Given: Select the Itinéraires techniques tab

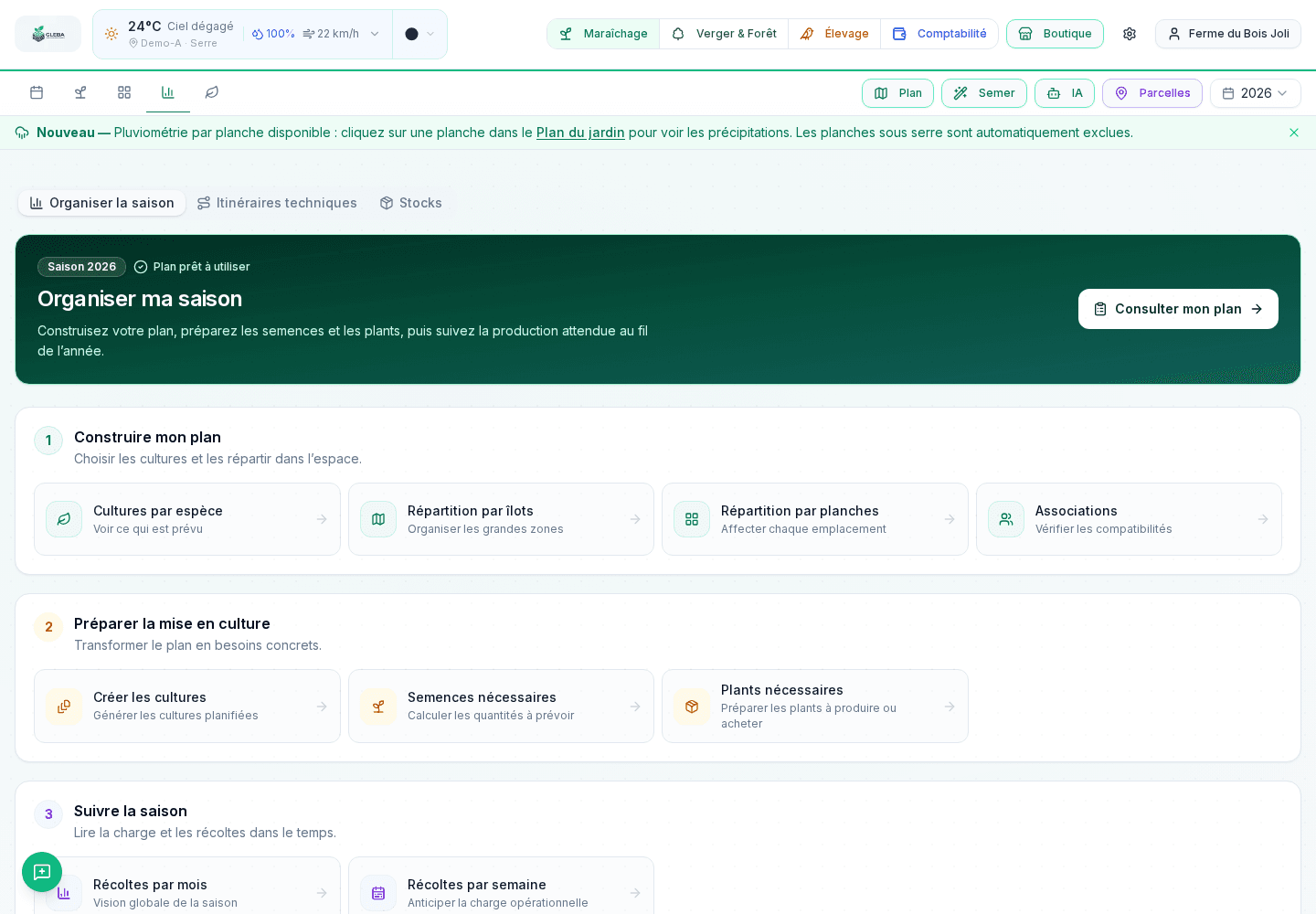Looking at the screenshot, I should coord(277,203).
